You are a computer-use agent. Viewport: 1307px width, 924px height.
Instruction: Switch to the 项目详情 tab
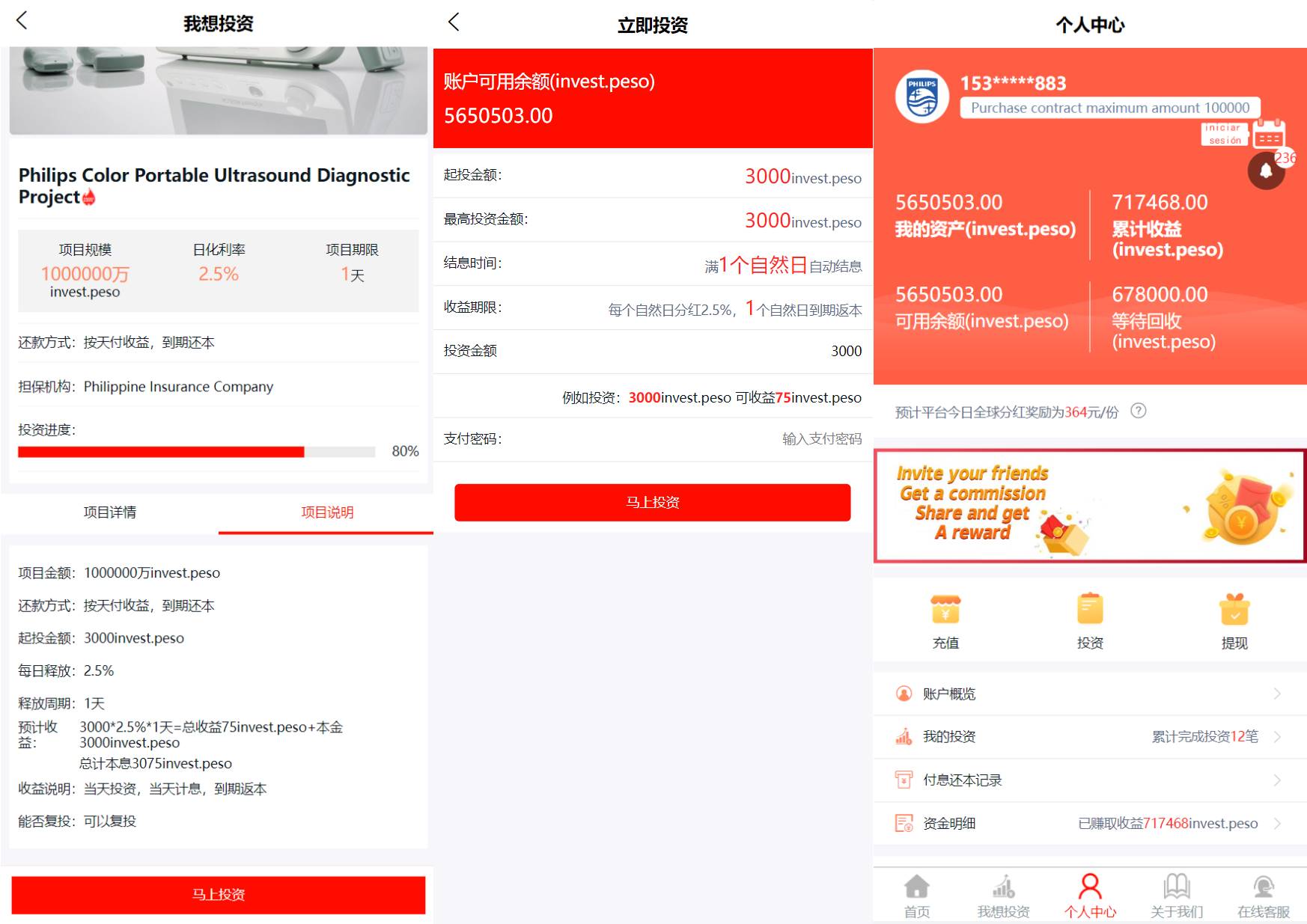[110, 513]
